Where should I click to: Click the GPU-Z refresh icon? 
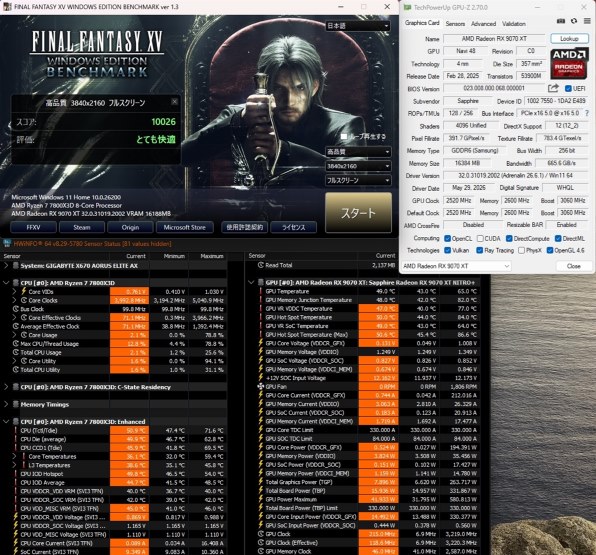[574, 21]
